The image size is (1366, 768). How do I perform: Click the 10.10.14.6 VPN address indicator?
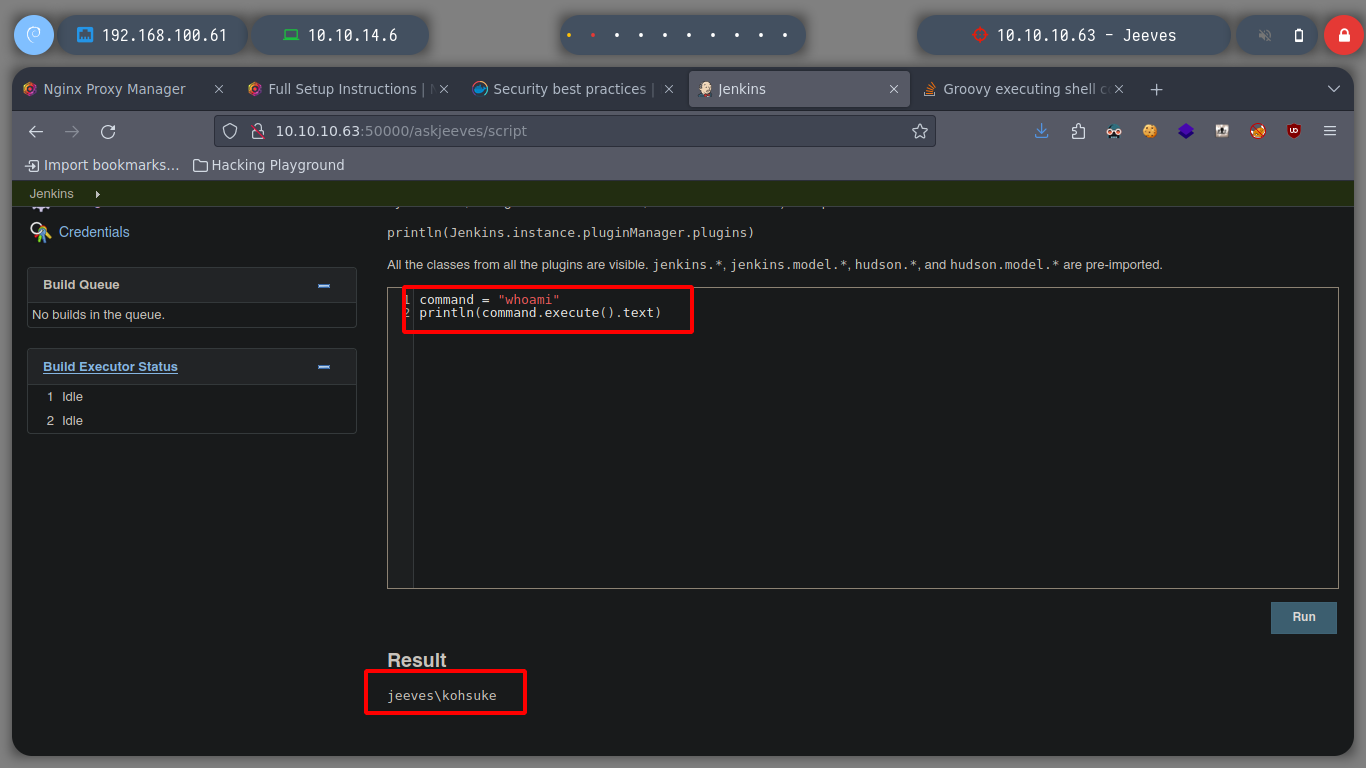point(340,35)
